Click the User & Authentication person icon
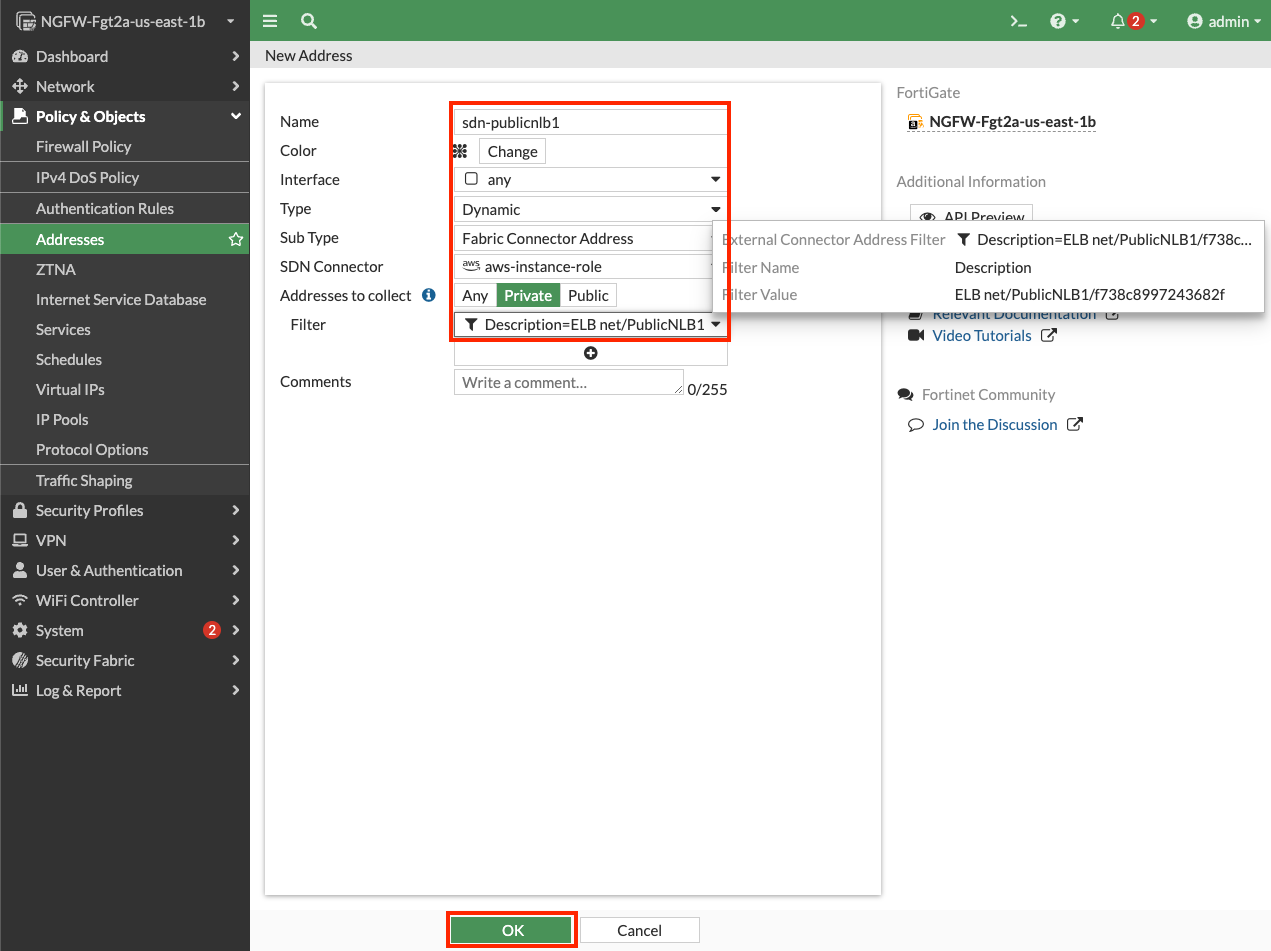The height and width of the screenshot is (951, 1271). [x=19, y=570]
